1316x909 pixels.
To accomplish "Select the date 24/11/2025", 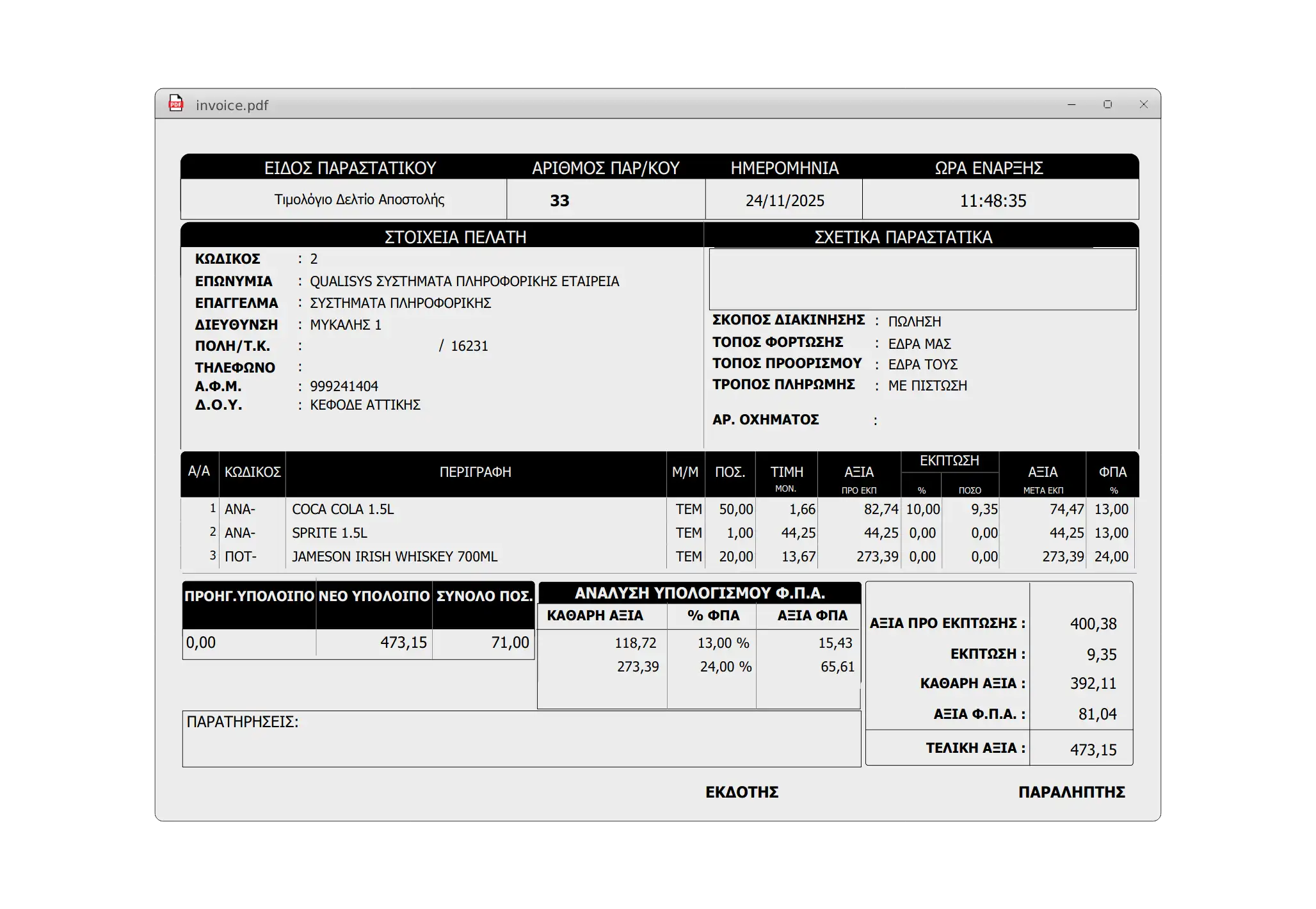I will point(785,201).
